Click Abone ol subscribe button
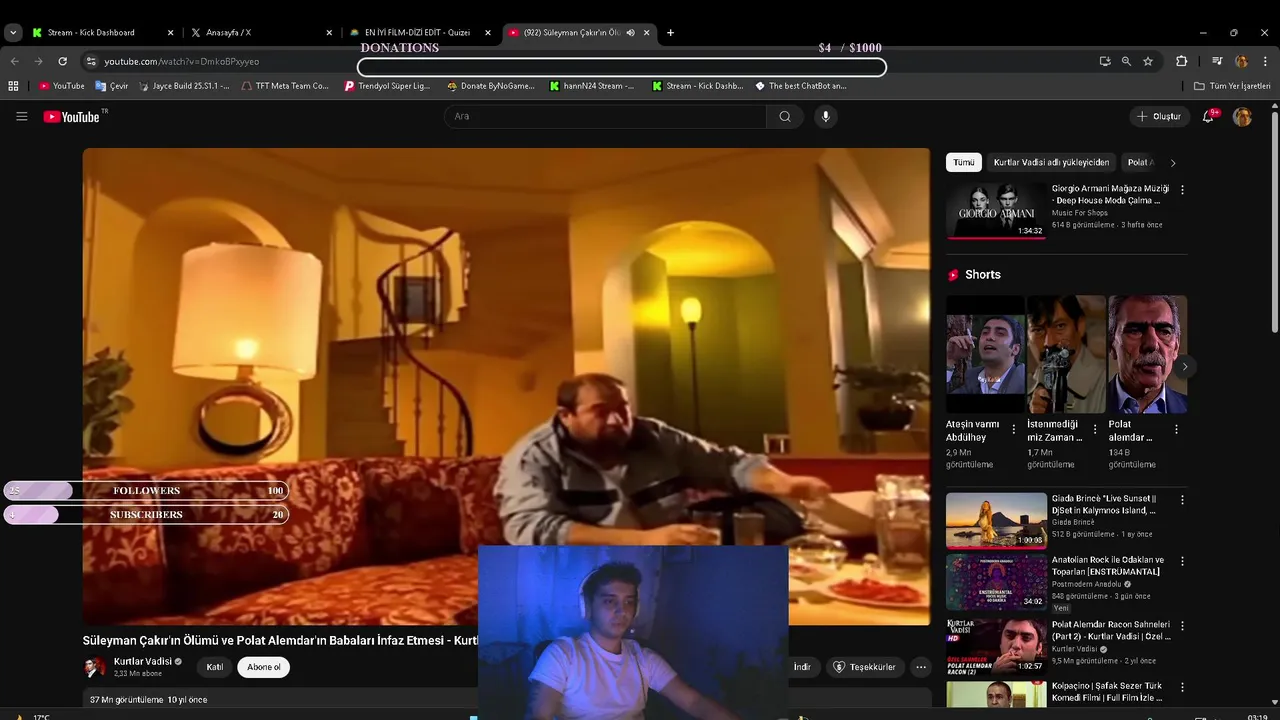 (x=264, y=667)
